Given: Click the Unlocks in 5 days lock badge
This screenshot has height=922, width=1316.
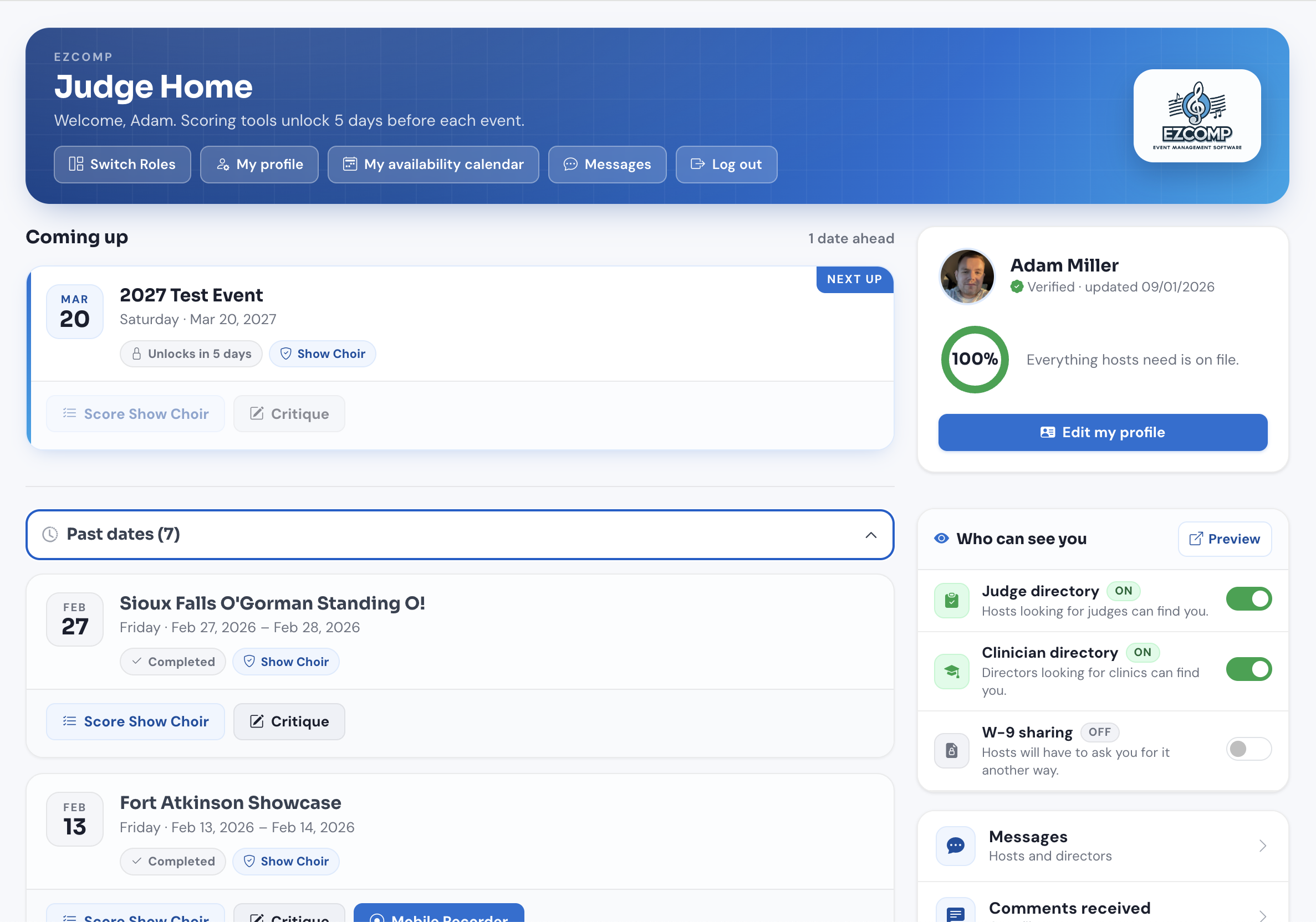Looking at the screenshot, I should click(x=191, y=354).
